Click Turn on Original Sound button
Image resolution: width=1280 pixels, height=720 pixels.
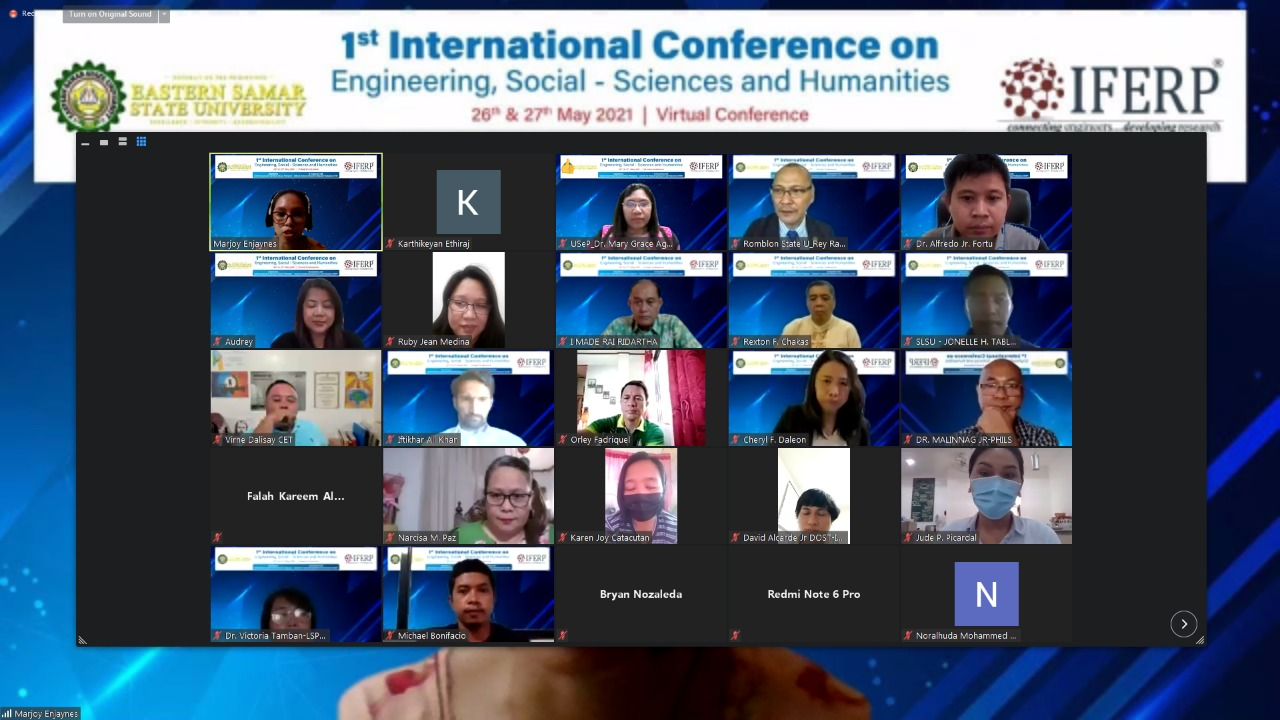[x=110, y=14]
